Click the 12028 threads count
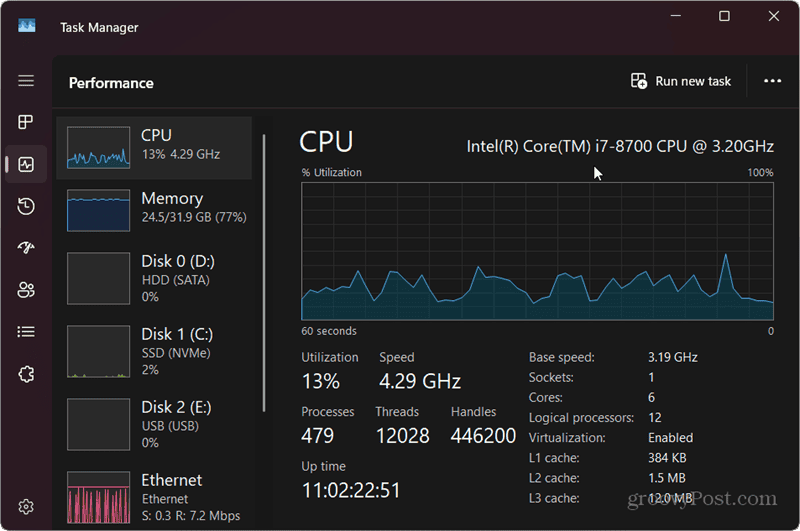 [x=403, y=436]
